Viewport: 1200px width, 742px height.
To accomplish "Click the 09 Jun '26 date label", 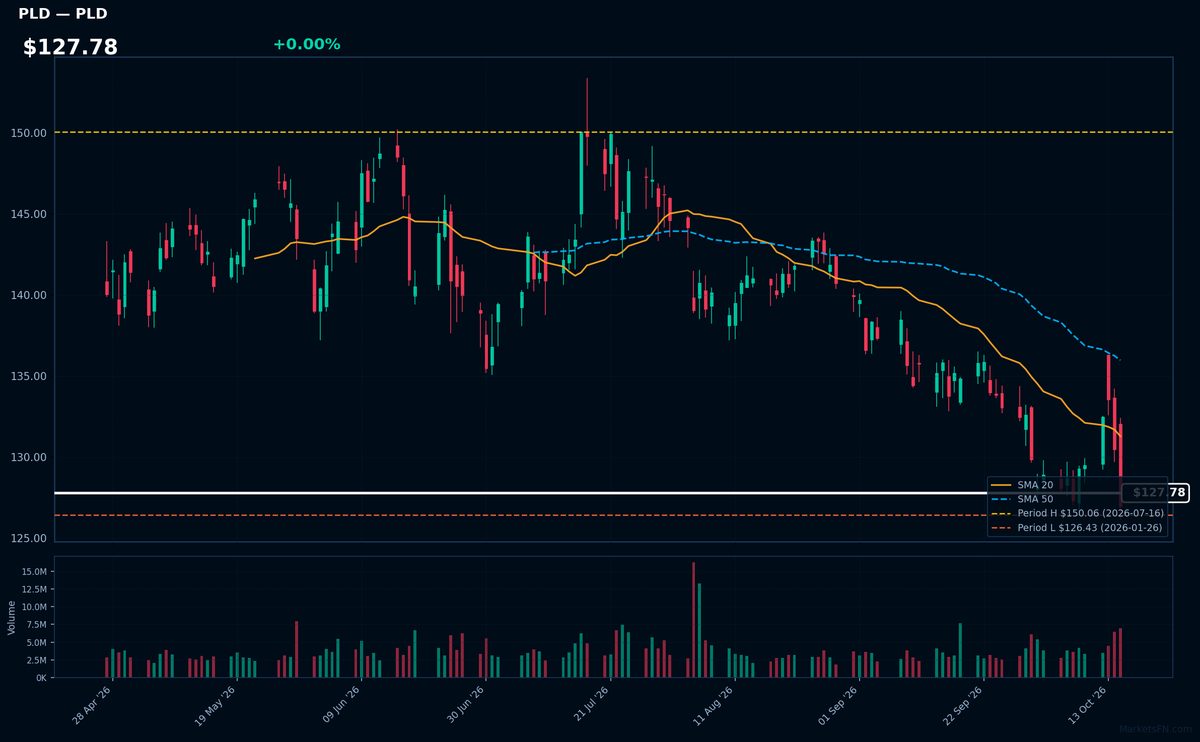I will 340,704.
